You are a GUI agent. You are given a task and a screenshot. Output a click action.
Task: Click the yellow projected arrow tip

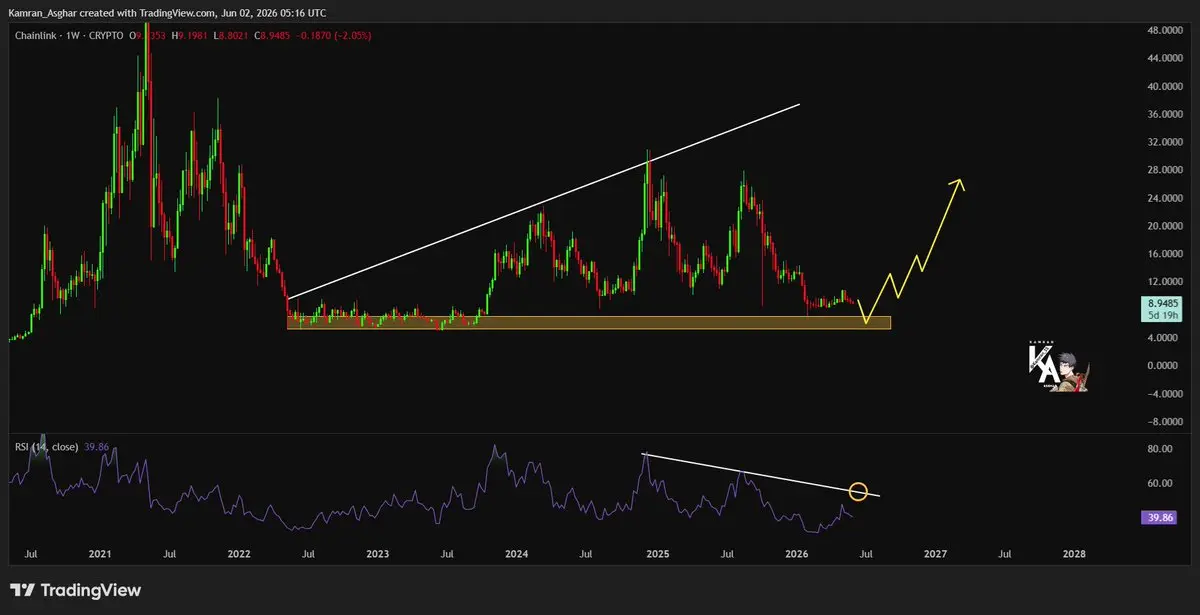[x=959, y=183]
